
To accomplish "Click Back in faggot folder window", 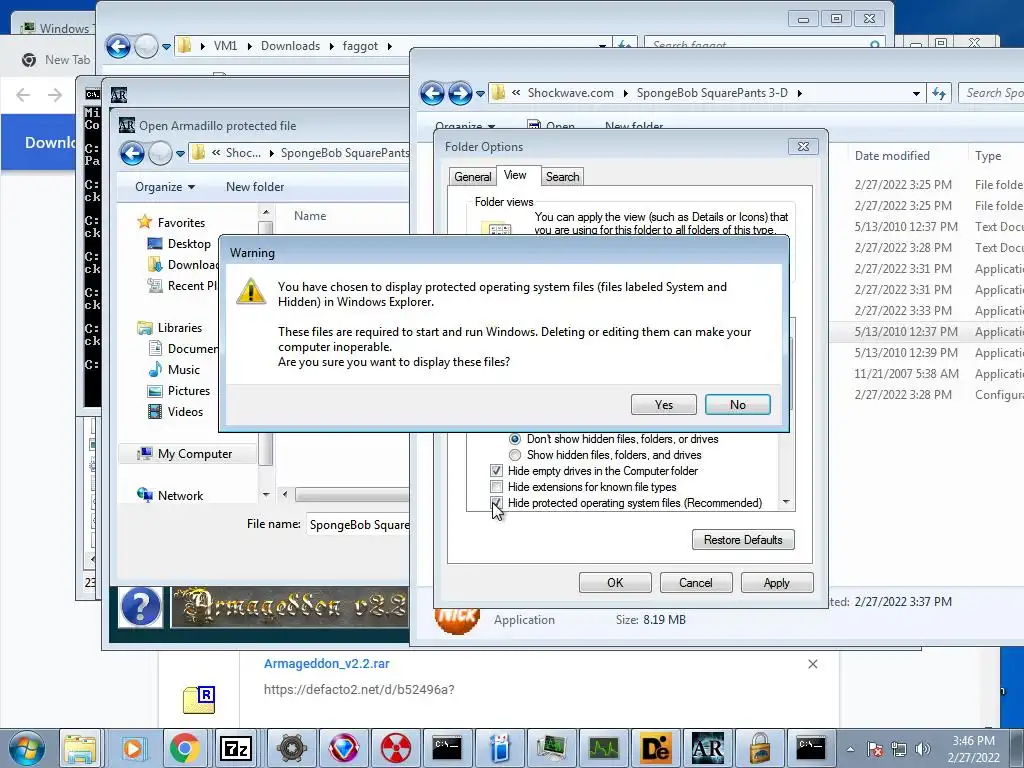I will coord(118,46).
